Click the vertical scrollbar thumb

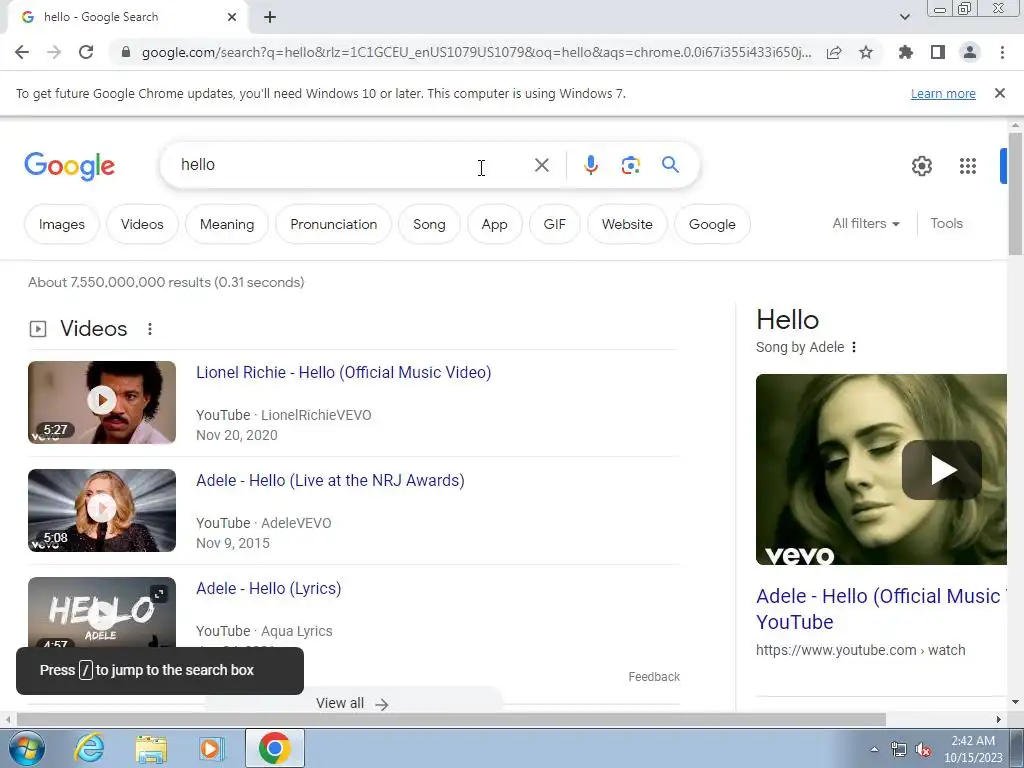coord(1015,193)
